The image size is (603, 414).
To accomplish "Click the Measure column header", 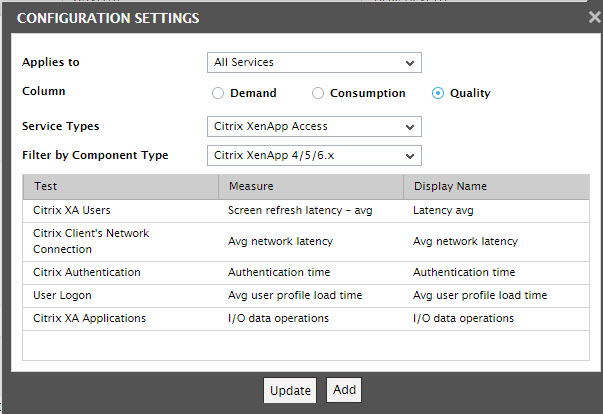I will [x=311, y=186].
